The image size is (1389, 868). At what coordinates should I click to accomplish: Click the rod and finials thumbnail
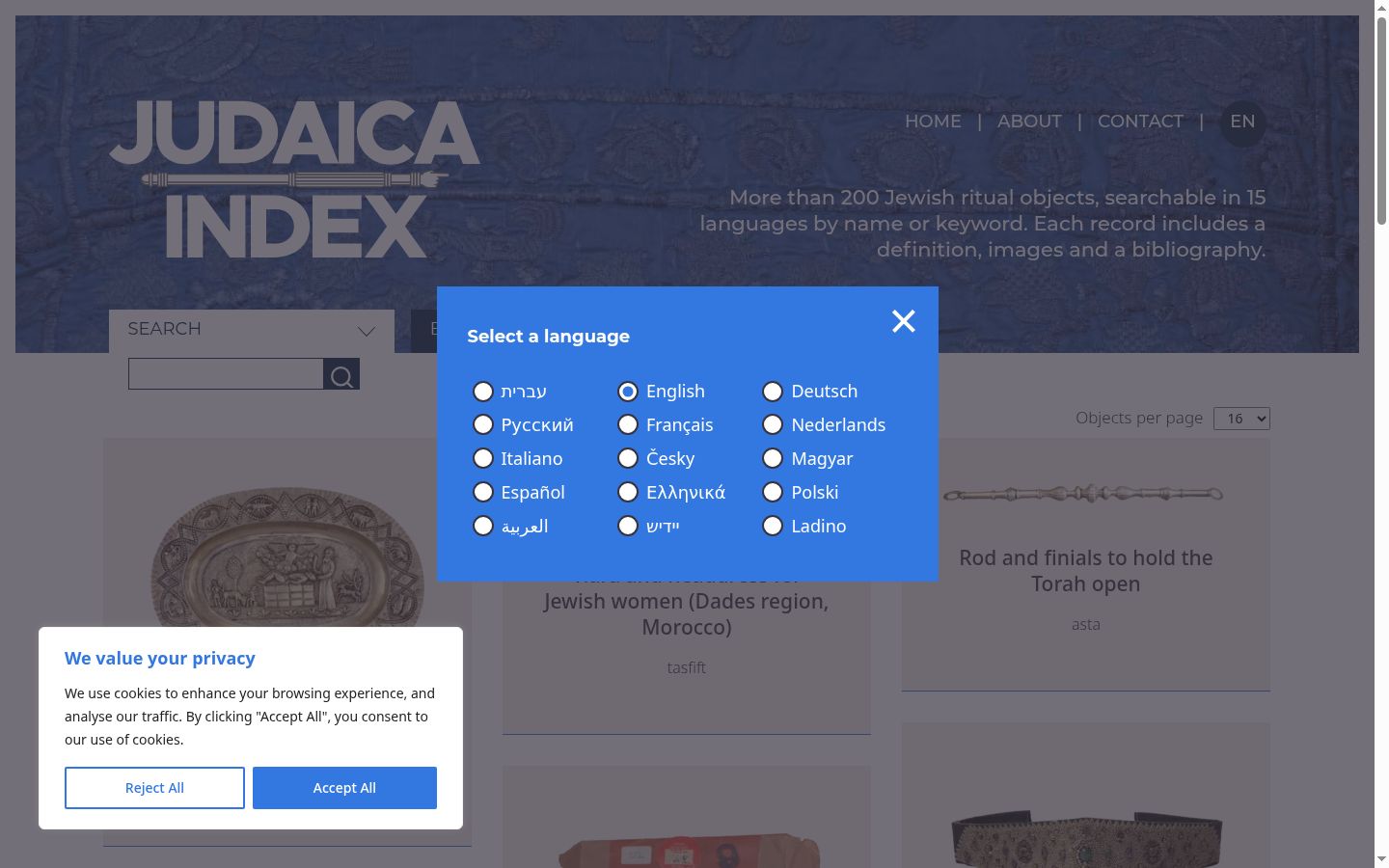(1084, 494)
